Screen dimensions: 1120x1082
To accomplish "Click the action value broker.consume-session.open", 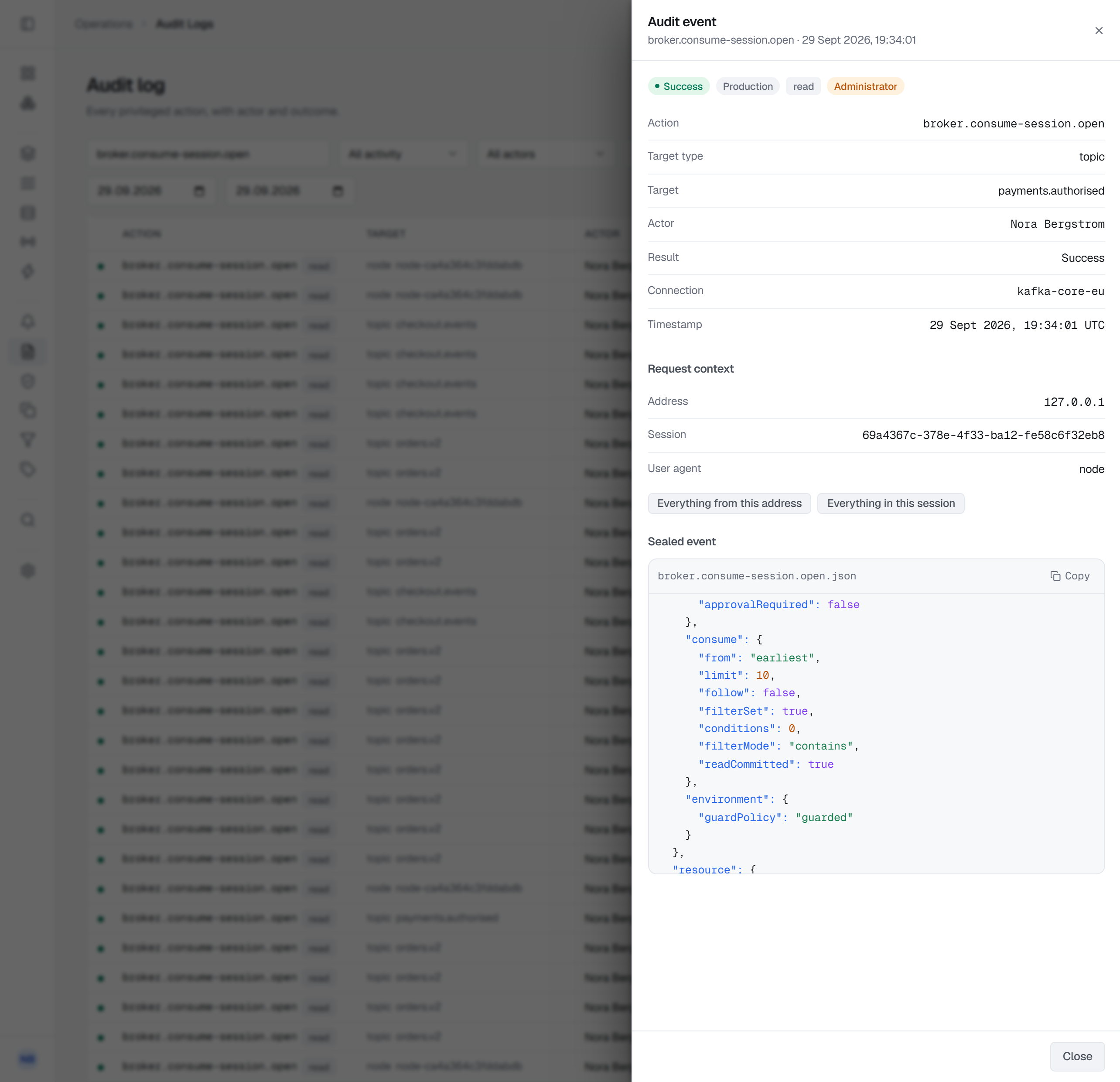I will (x=1013, y=123).
